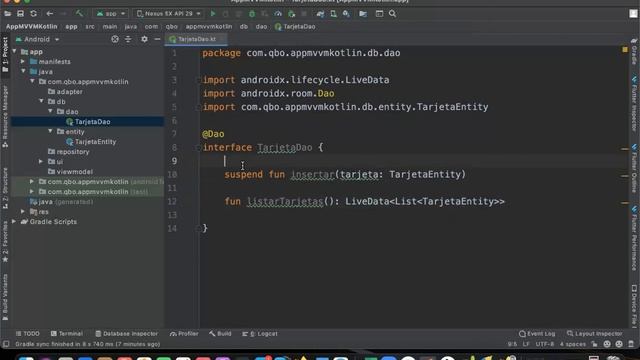Click the window layout icon next to search
The height and width of the screenshot is (360, 640).
tap(379, 13)
